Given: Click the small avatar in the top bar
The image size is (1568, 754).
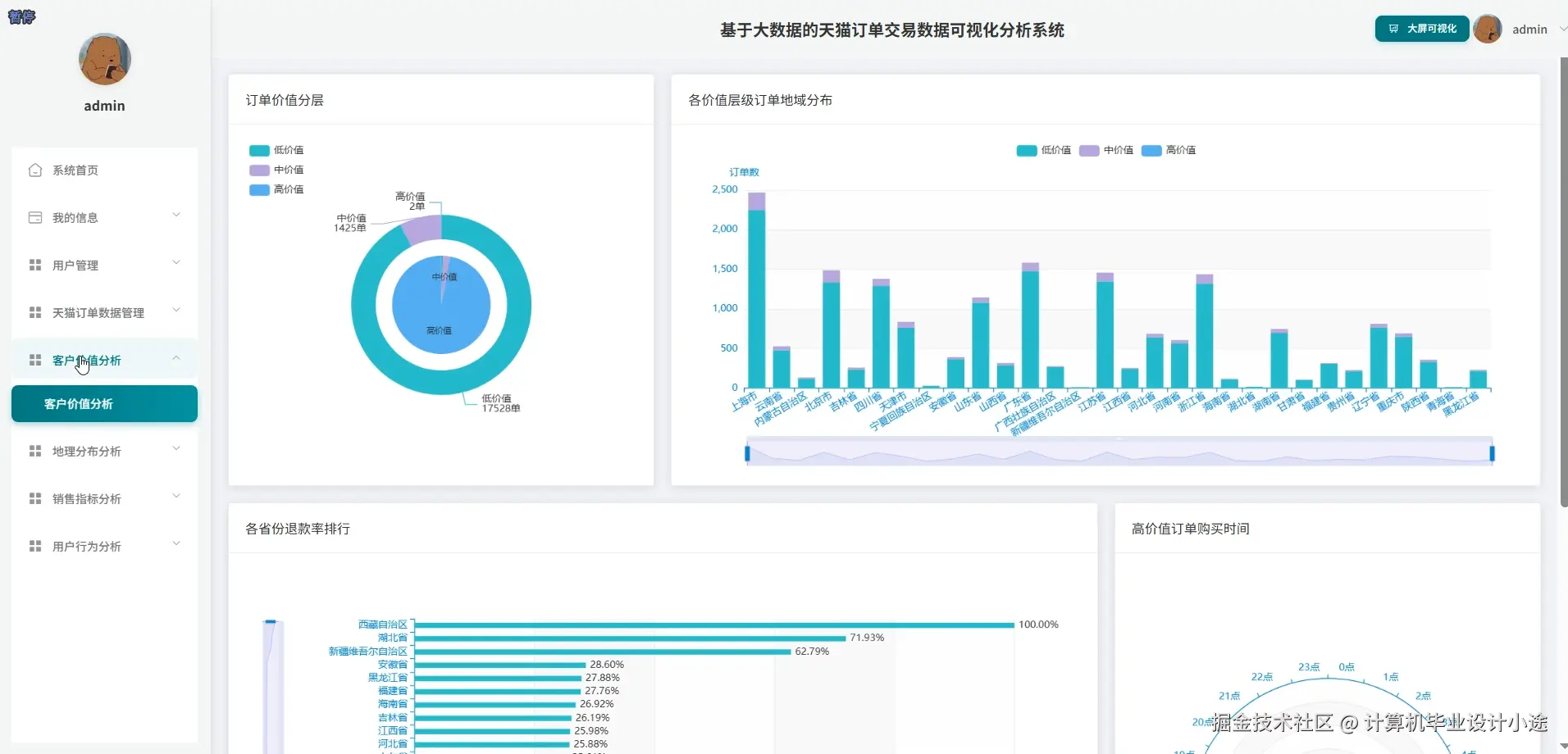Looking at the screenshot, I should click(x=1488, y=29).
